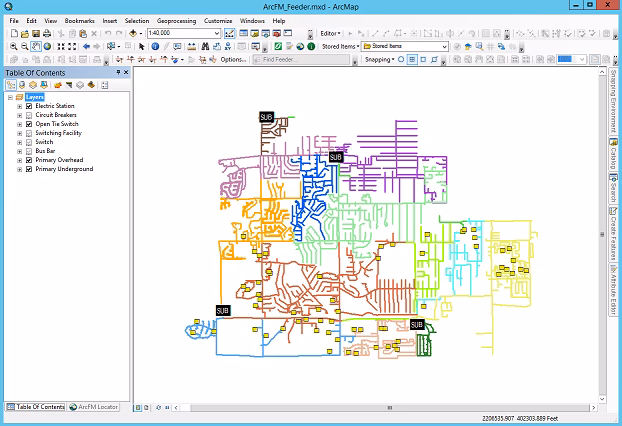Expand the Open Tie Switch layer

pyautogui.click(x=19, y=124)
